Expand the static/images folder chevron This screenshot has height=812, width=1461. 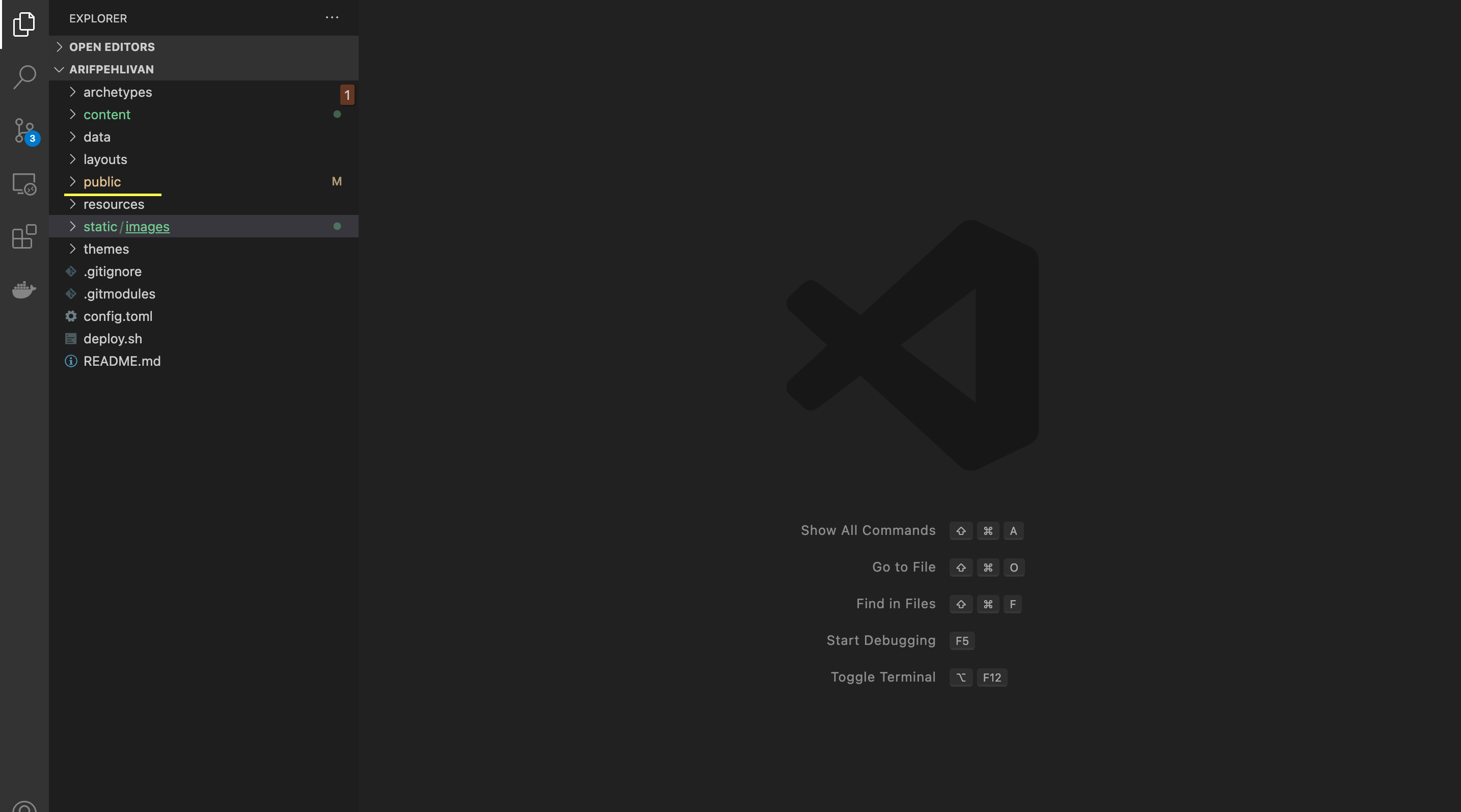[72, 226]
